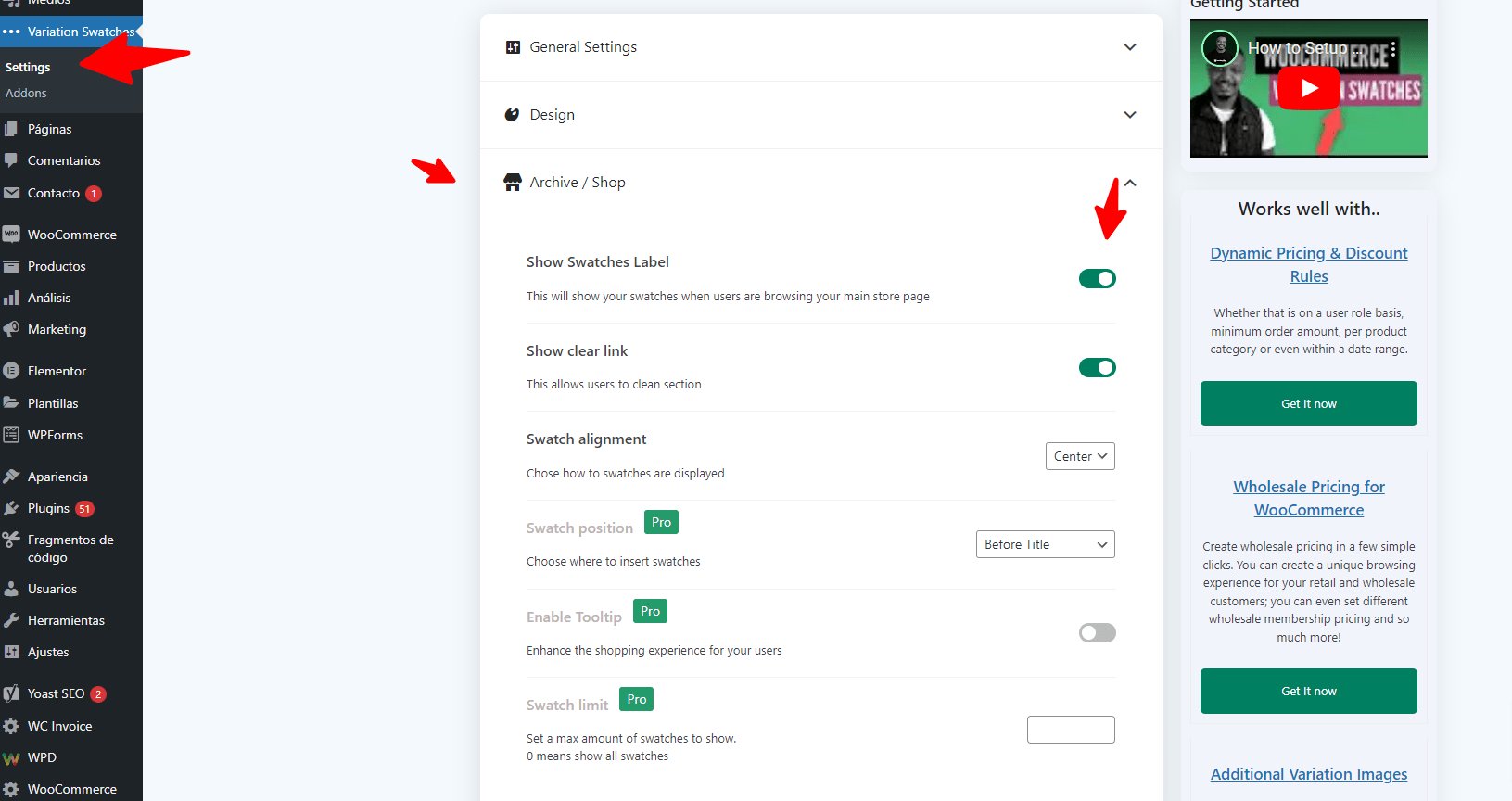The height and width of the screenshot is (801, 1512).
Task: Open Addons submenu item
Action: click(x=26, y=94)
